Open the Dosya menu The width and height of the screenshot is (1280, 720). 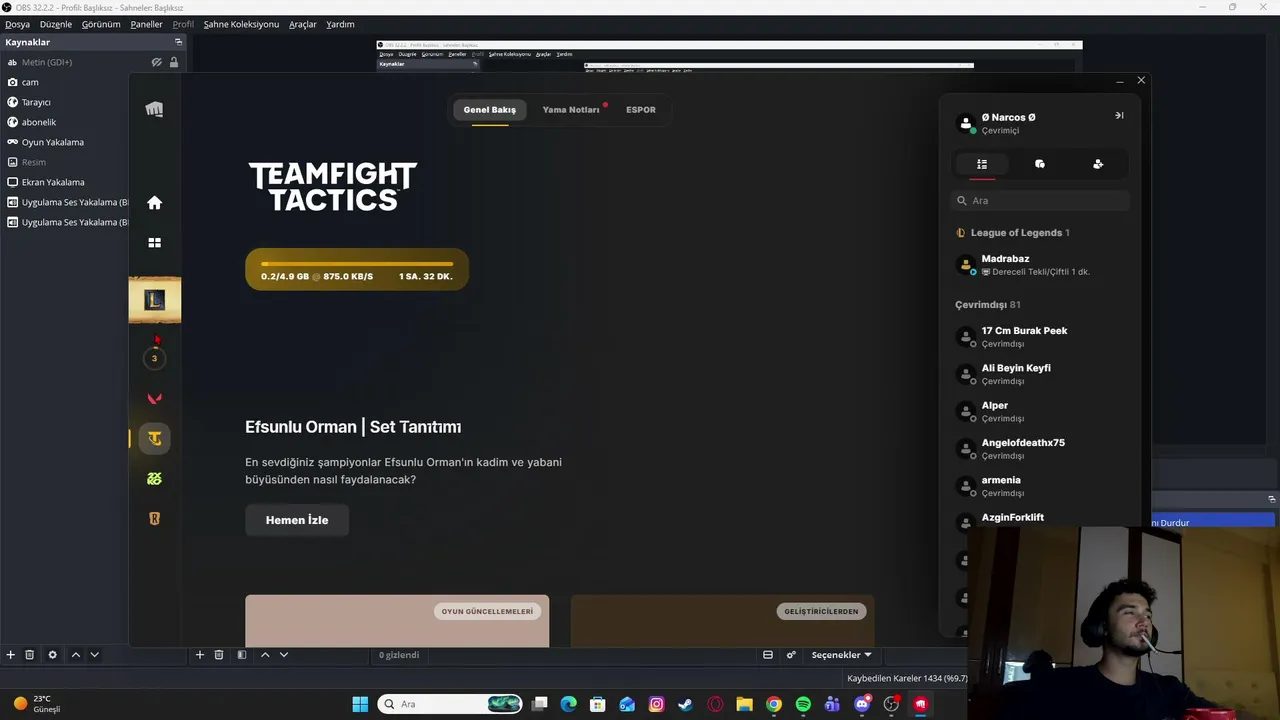tap(17, 24)
